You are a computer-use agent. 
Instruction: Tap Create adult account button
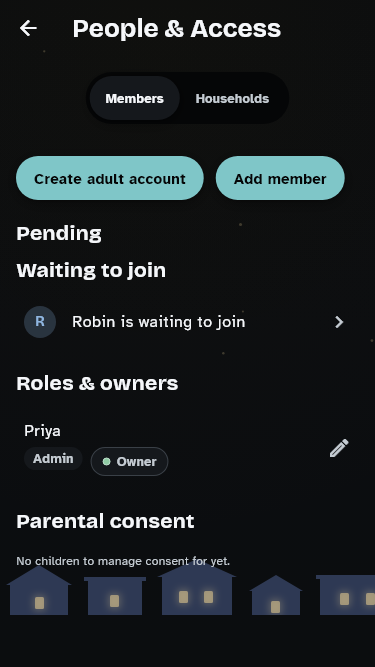coord(110,178)
